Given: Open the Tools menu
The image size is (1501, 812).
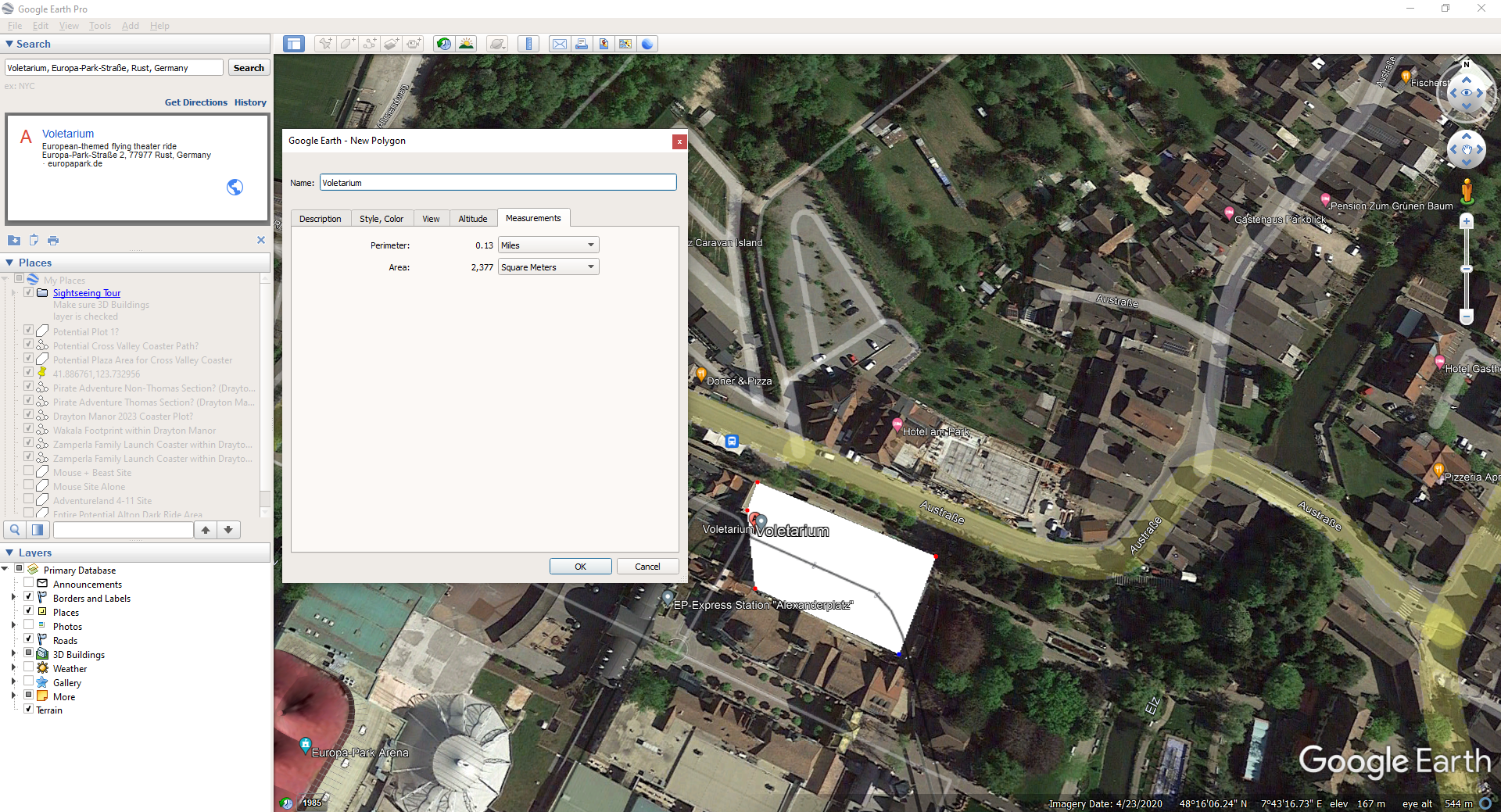Looking at the screenshot, I should point(100,25).
